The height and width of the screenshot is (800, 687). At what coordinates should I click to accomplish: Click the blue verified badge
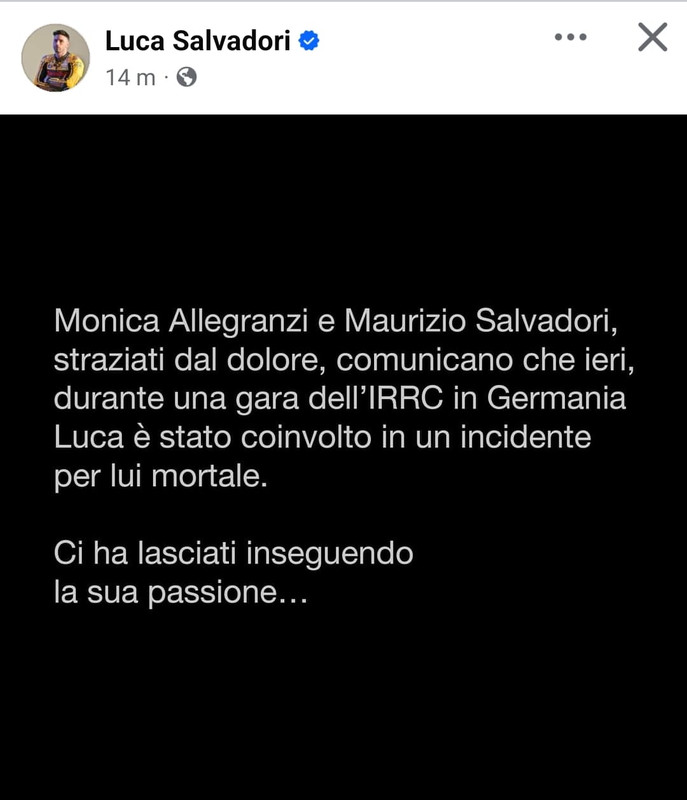309,41
